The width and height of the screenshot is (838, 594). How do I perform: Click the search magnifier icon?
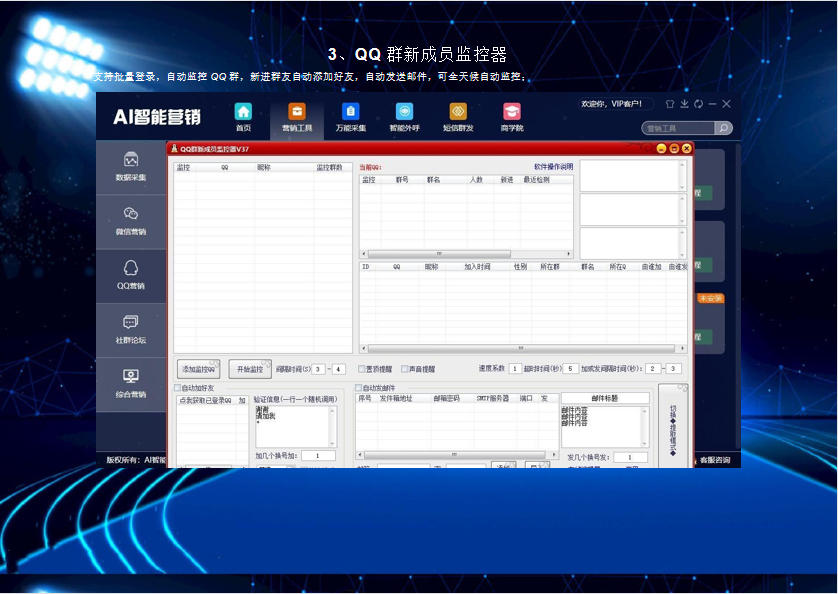[x=723, y=128]
